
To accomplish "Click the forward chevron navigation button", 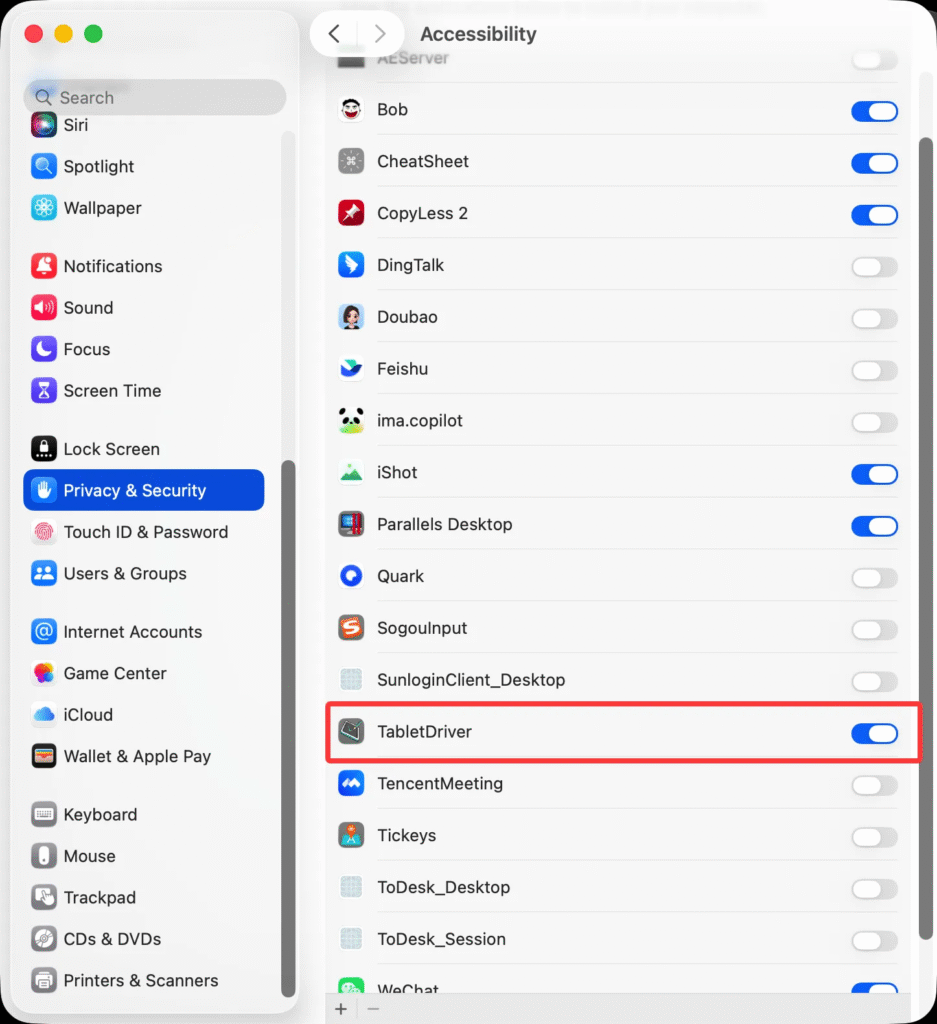I will click(x=379, y=33).
